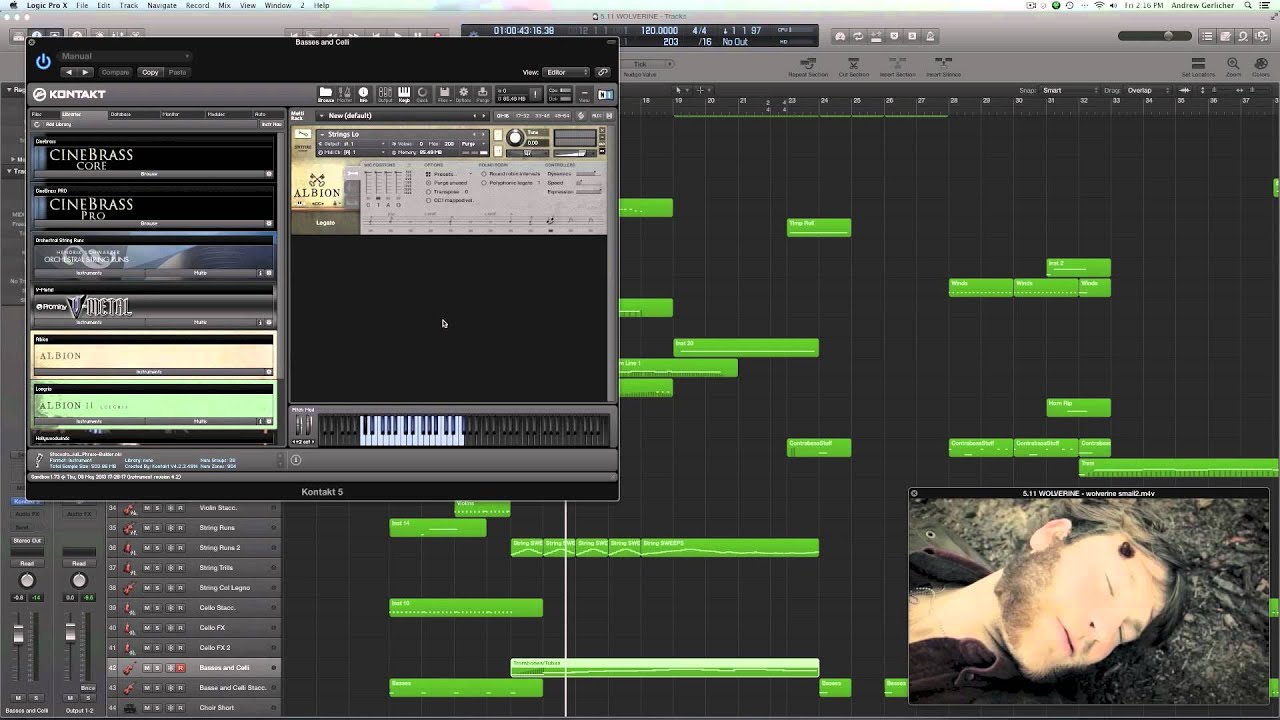Click the NI logo button in Kontakt
Viewport: 1280px width, 720px height.
coord(605,94)
